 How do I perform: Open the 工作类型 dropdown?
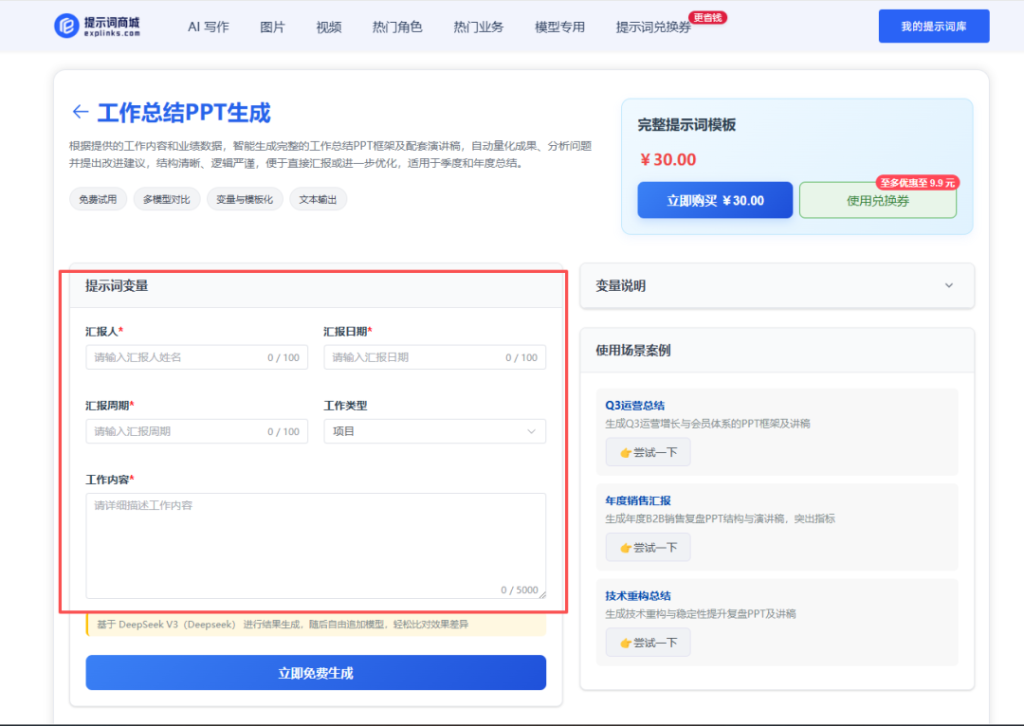pos(434,431)
